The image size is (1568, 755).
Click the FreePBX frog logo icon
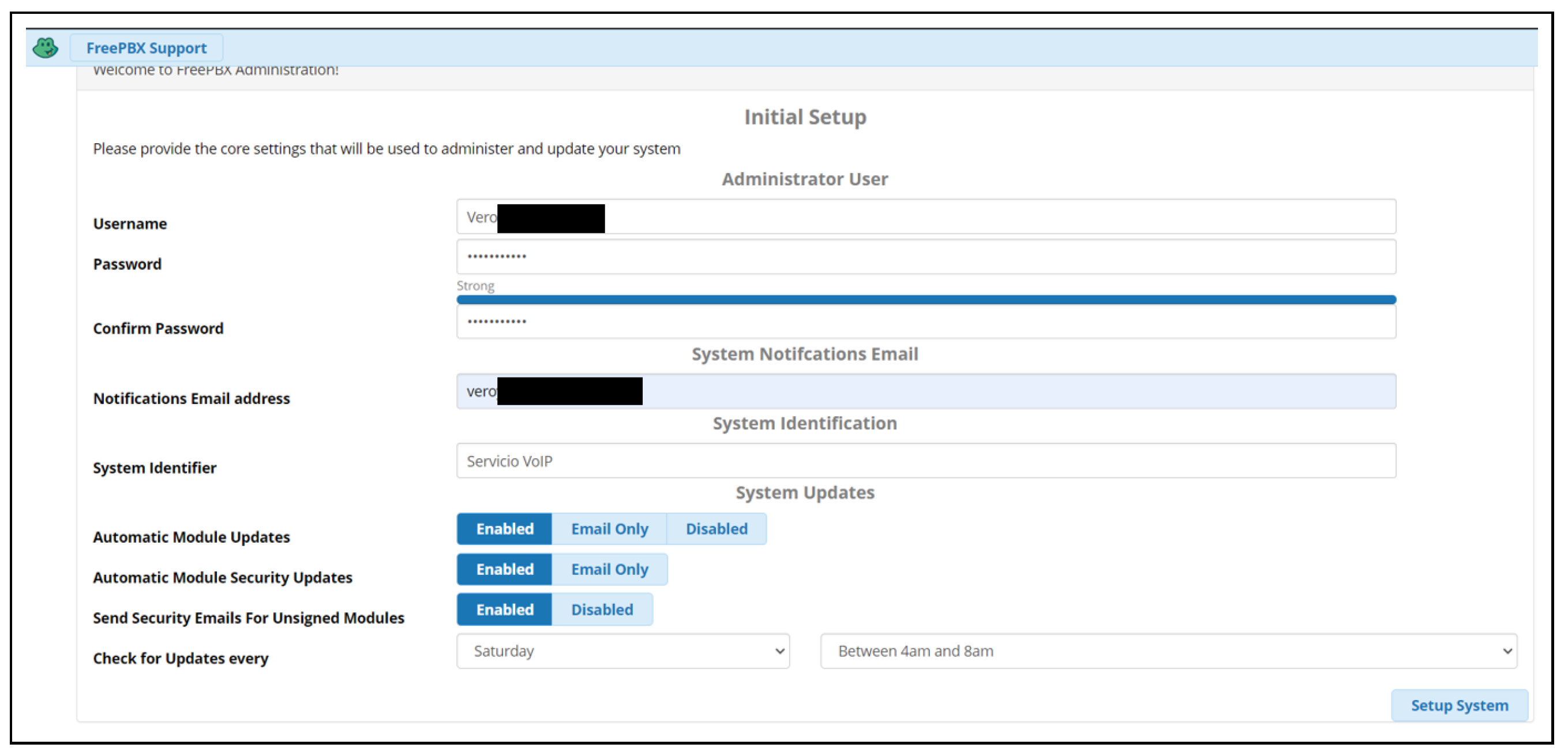coord(45,47)
